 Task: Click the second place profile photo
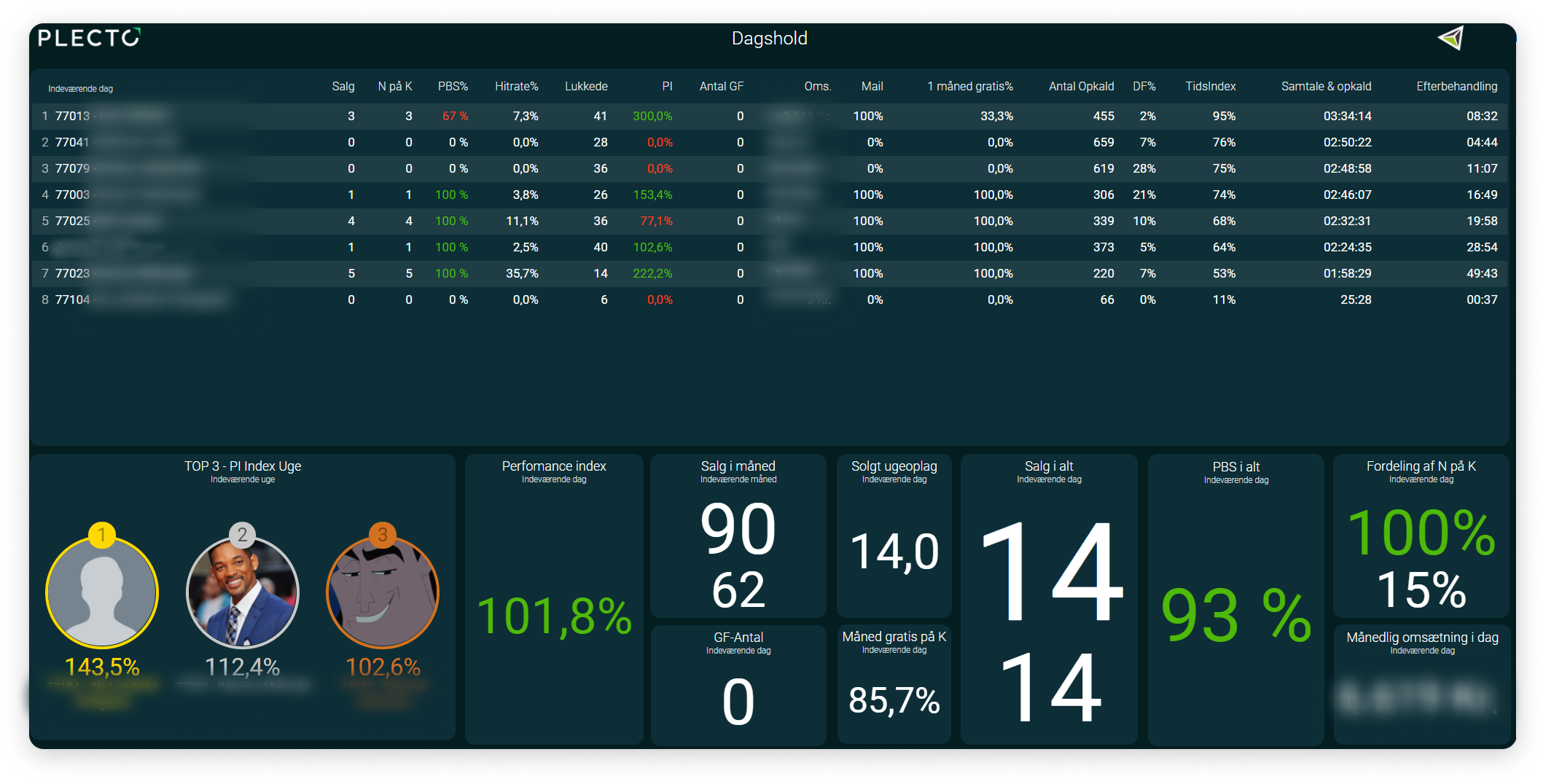coord(243,592)
